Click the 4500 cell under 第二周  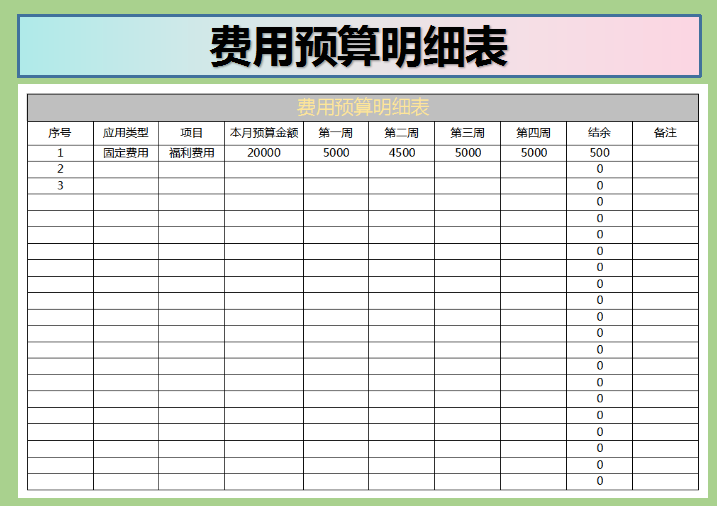401,153
